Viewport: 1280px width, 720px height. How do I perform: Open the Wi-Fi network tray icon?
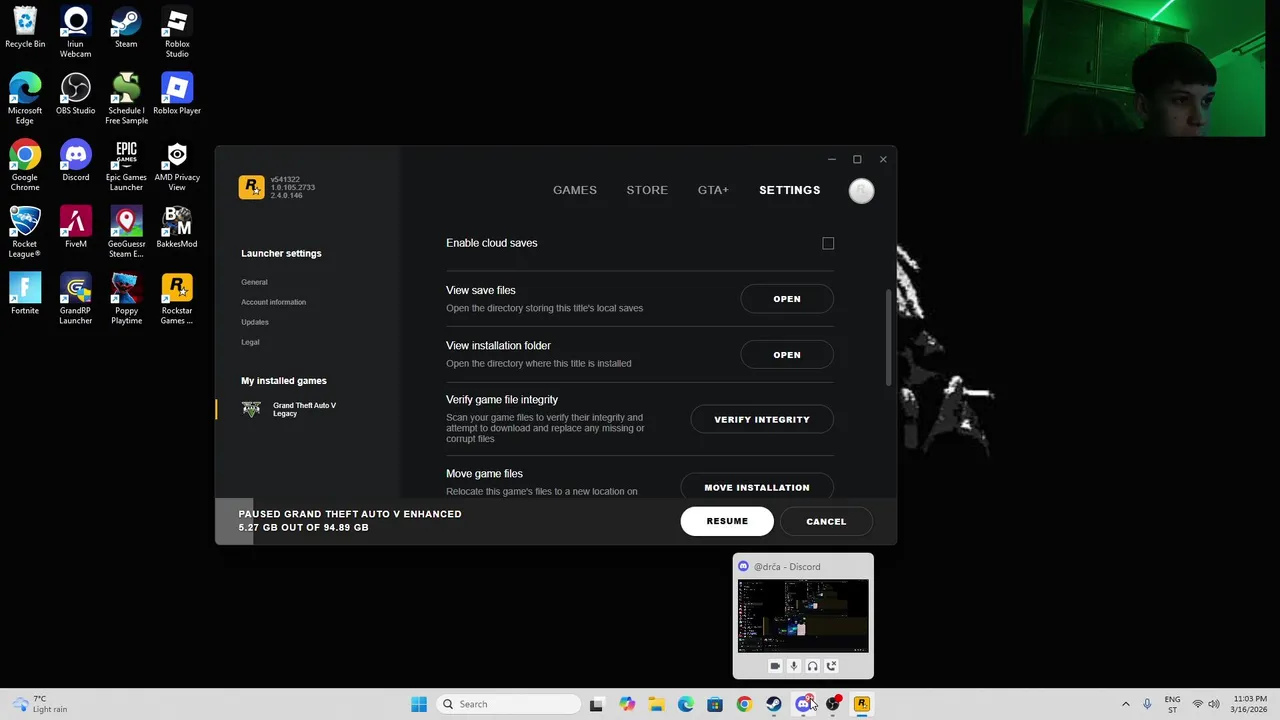[1197, 704]
